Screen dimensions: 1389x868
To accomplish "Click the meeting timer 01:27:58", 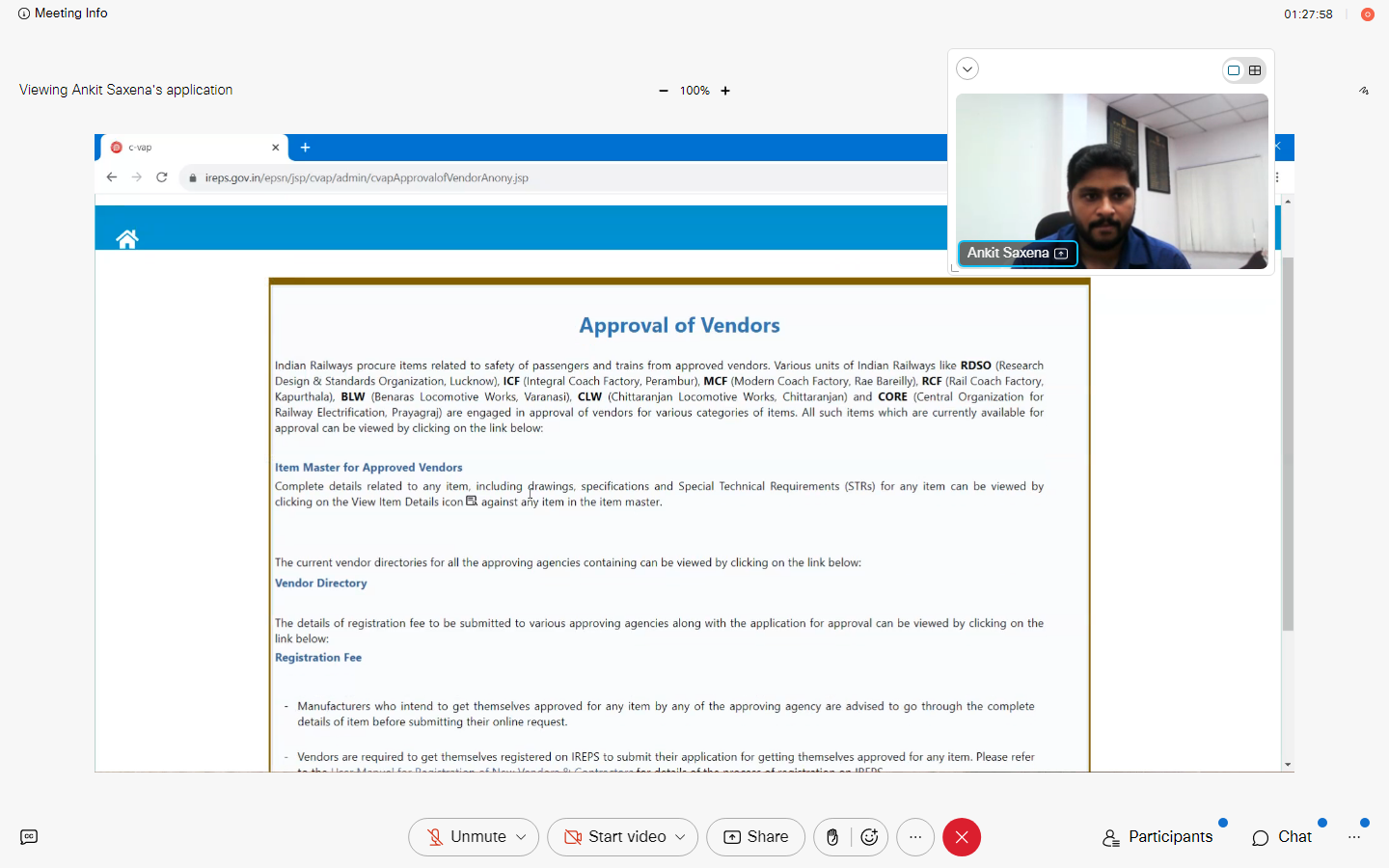I will click(x=1308, y=14).
